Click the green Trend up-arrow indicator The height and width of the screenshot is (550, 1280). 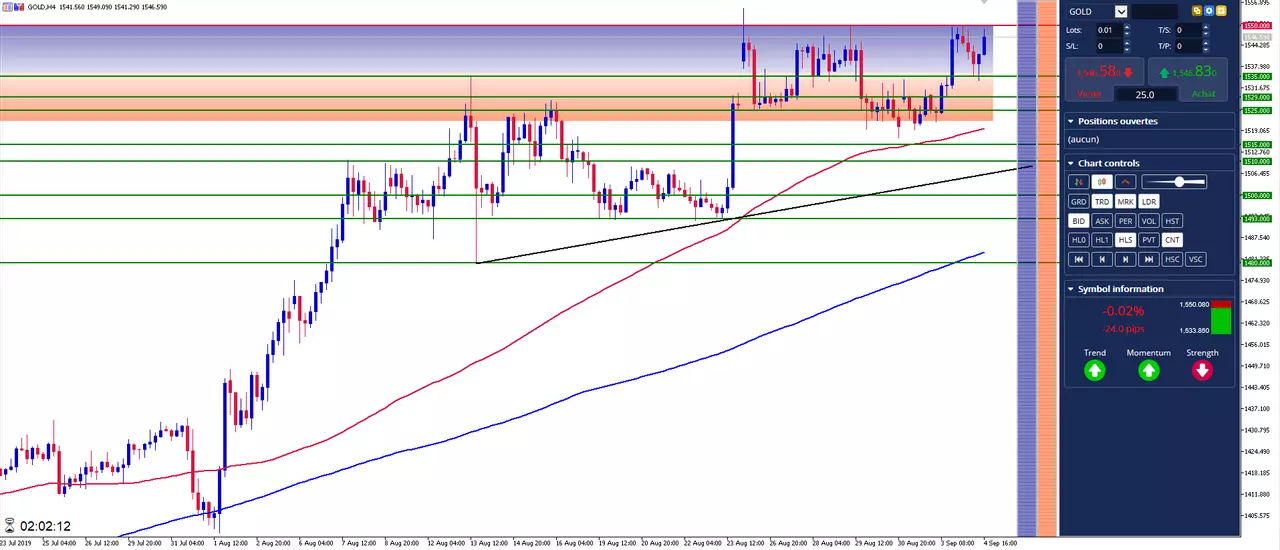click(1095, 370)
